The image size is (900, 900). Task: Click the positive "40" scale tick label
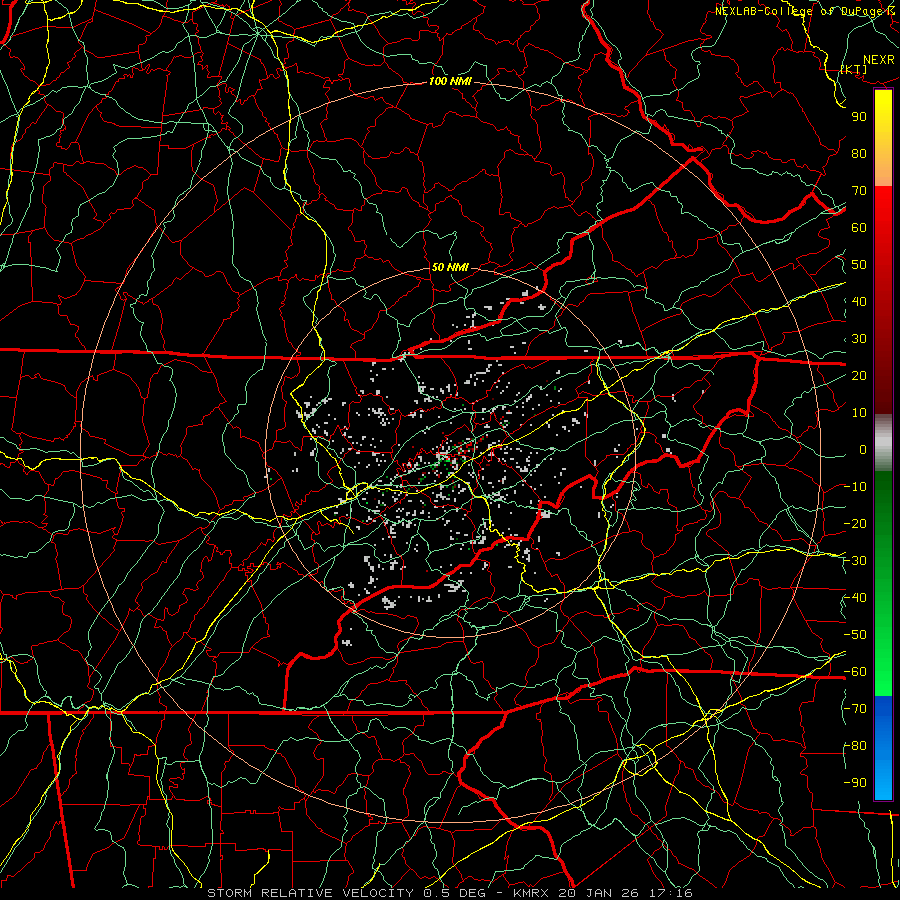pyautogui.click(x=859, y=302)
